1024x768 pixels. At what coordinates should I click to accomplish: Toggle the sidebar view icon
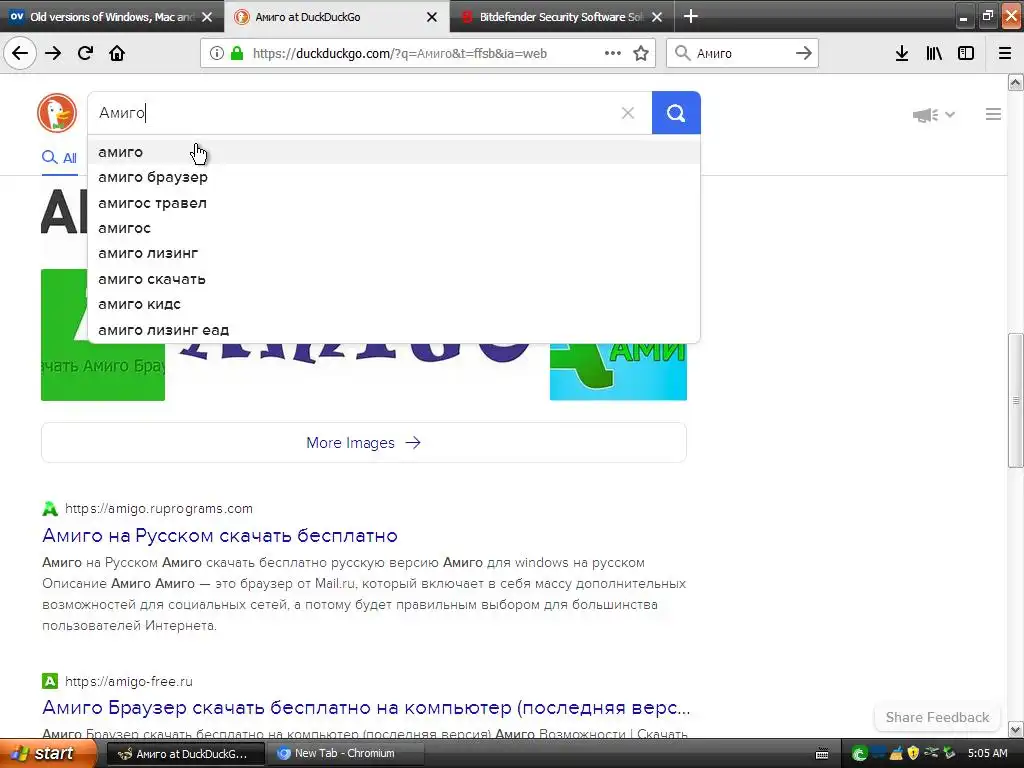coord(966,54)
